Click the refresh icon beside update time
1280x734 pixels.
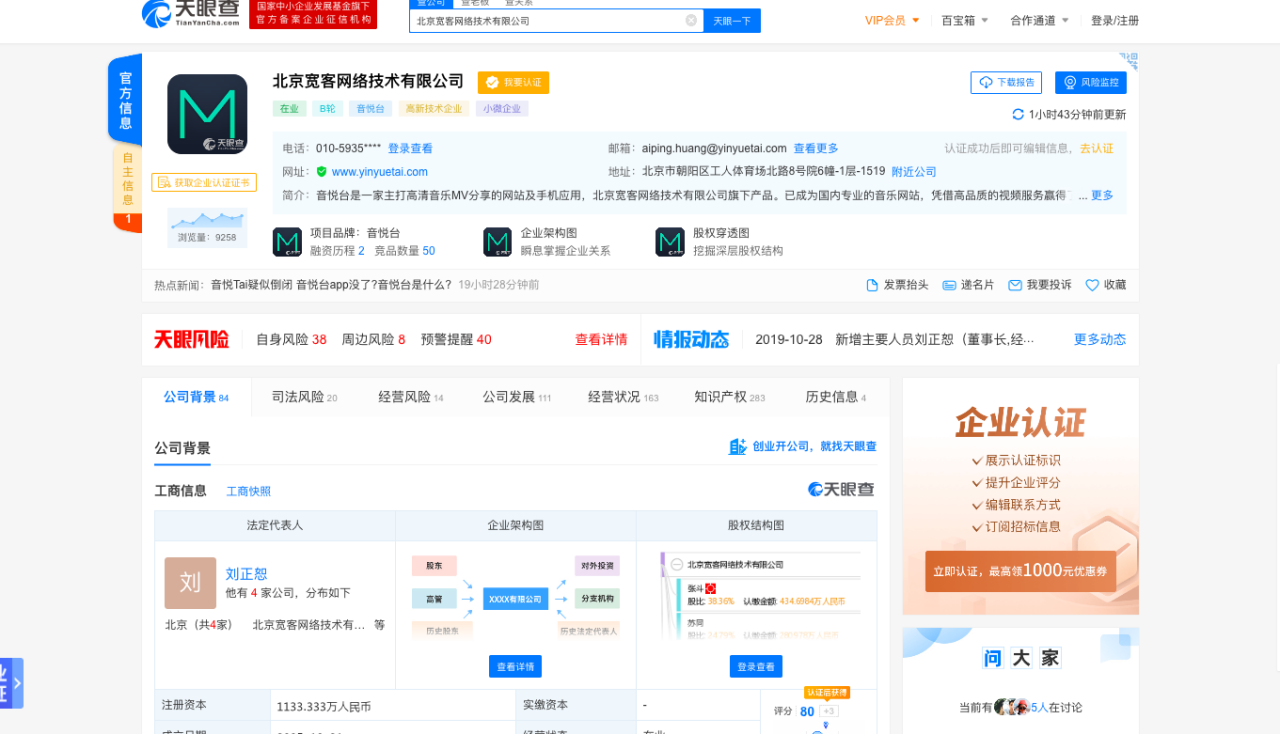coord(1018,114)
